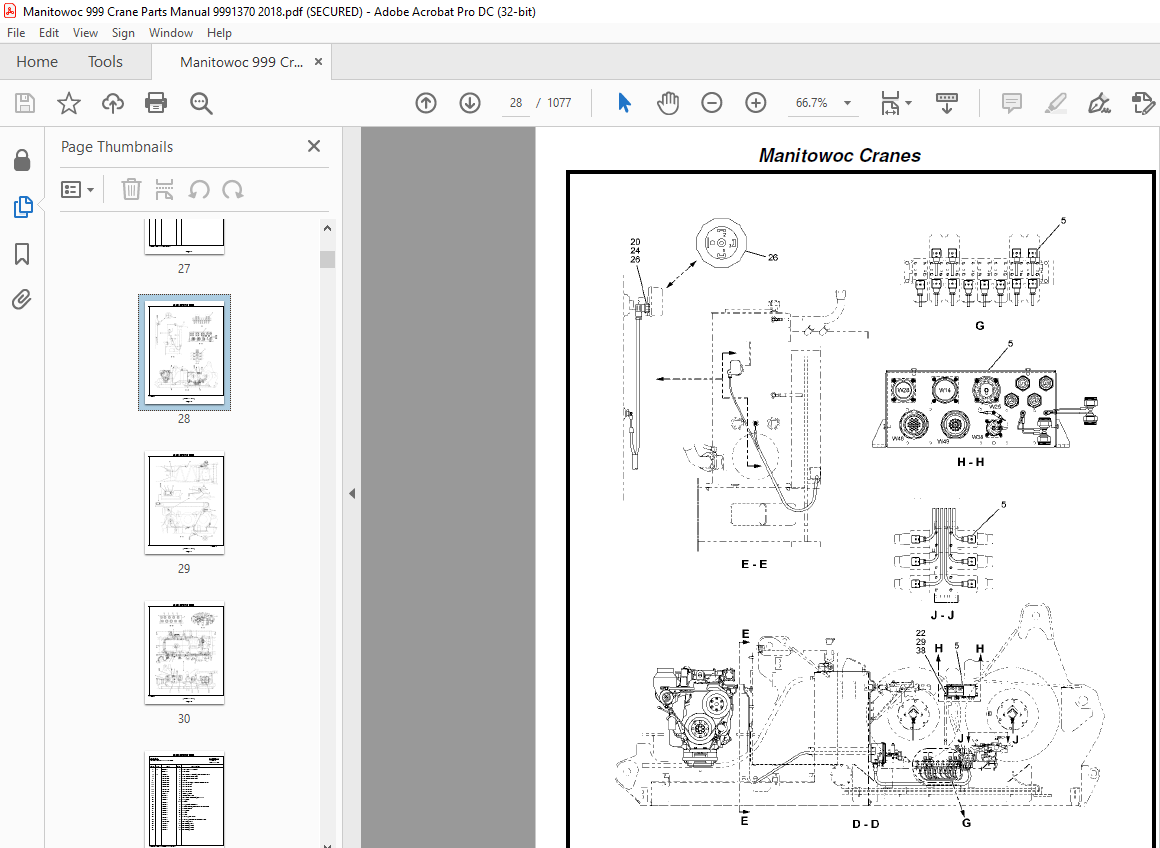Viewport: 1160px width, 848px height.
Task: Toggle the Page Thumbnails sidebar icon
Action: pos(23,206)
